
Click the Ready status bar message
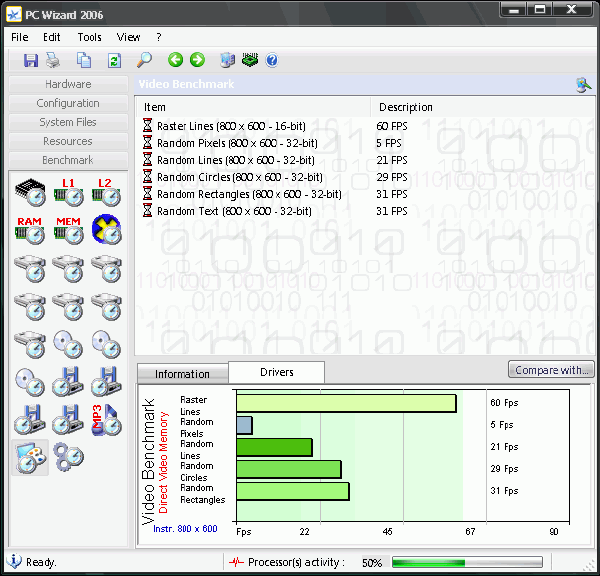coord(41,562)
